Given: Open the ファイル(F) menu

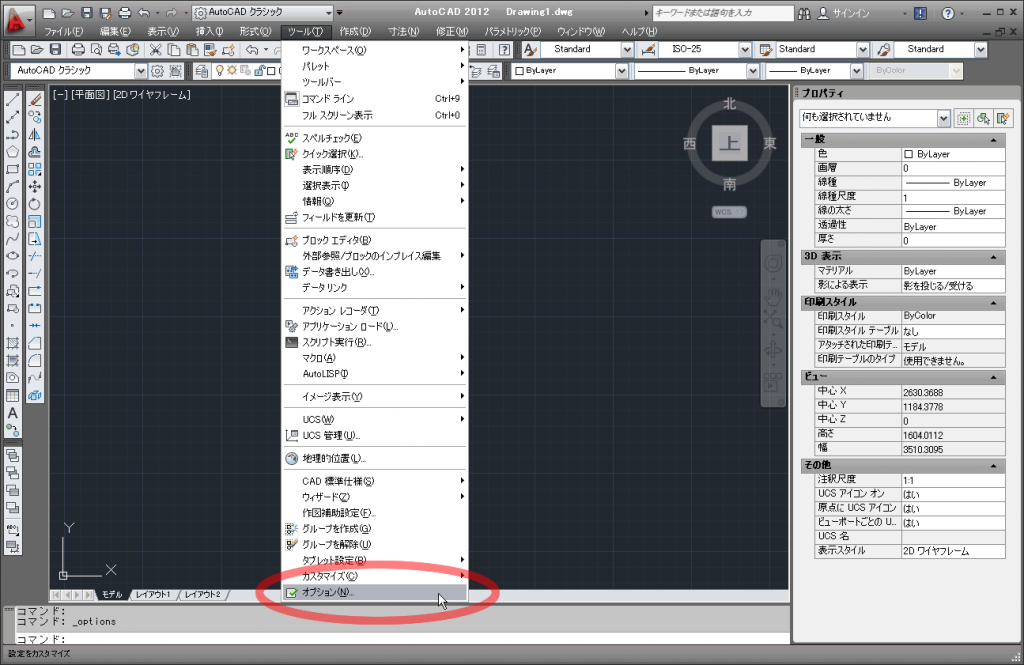Looking at the screenshot, I should [63, 31].
